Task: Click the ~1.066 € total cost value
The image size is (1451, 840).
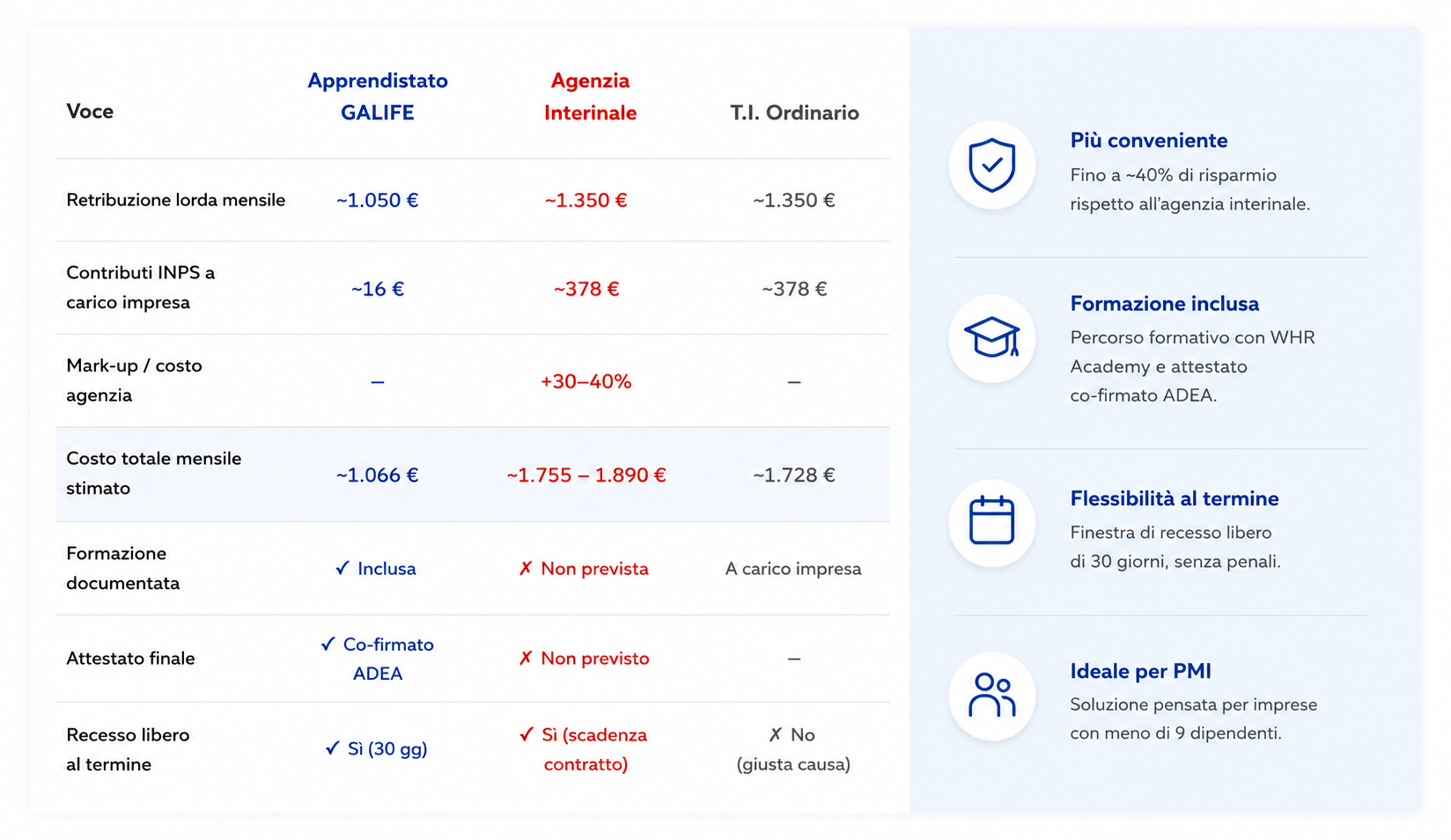Action: [x=377, y=475]
